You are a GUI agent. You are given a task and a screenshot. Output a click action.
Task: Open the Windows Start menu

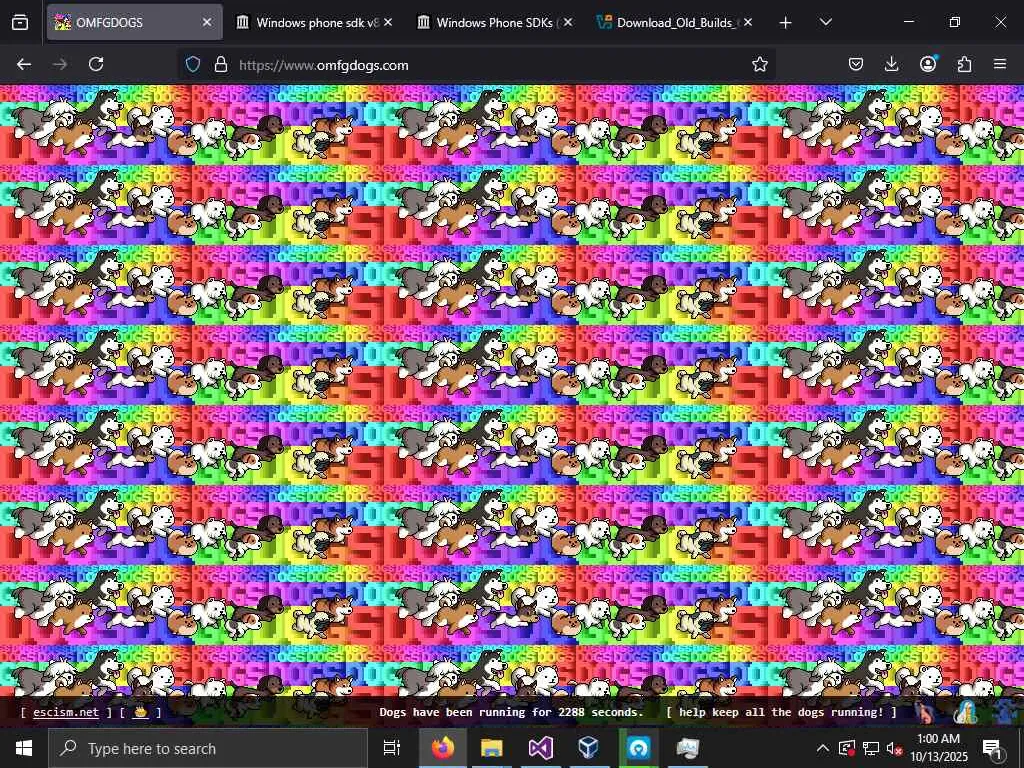[x=24, y=748]
